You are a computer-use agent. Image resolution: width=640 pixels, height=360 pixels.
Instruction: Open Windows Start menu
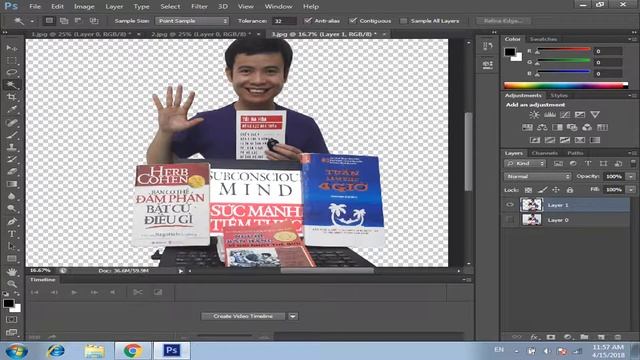click(16, 351)
